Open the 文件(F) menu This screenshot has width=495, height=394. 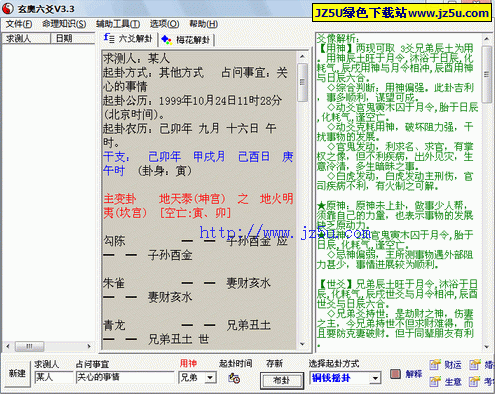point(19,24)
